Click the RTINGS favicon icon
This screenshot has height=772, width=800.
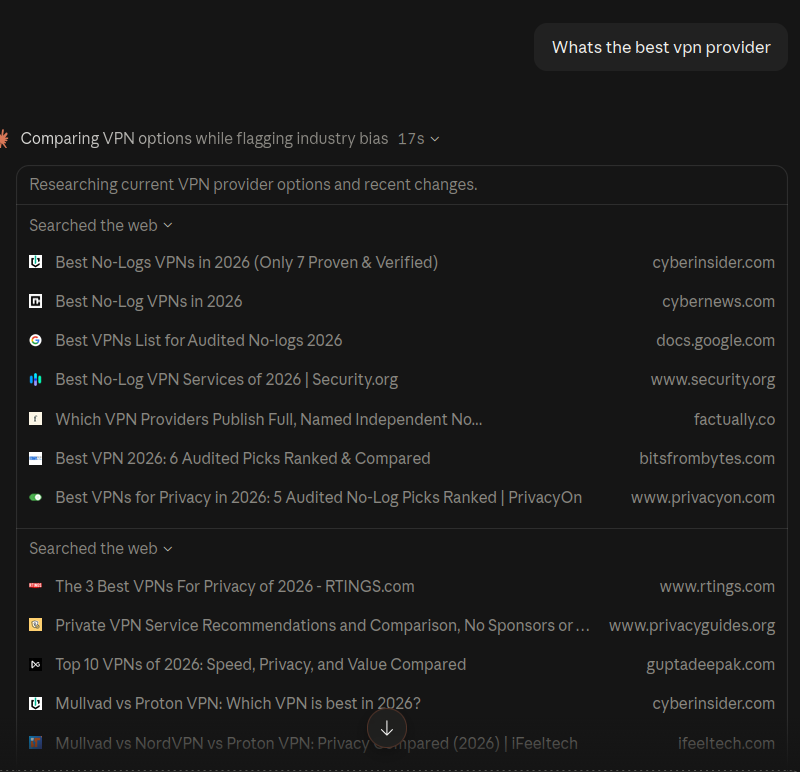point(35,586)
